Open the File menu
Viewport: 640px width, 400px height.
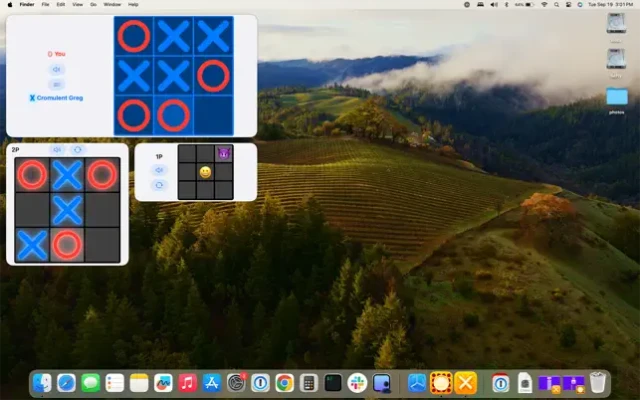tap(45, 5)
